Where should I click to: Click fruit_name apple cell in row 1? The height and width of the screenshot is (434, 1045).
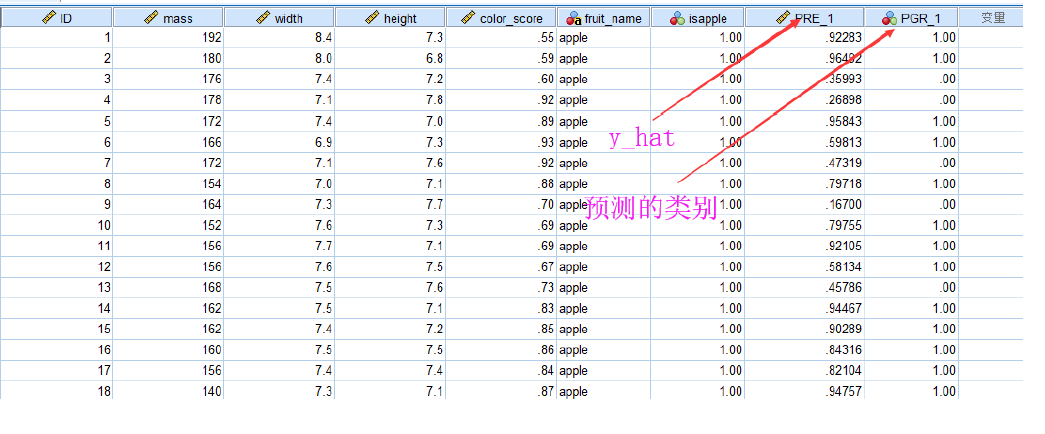click(x=604, y=38)
